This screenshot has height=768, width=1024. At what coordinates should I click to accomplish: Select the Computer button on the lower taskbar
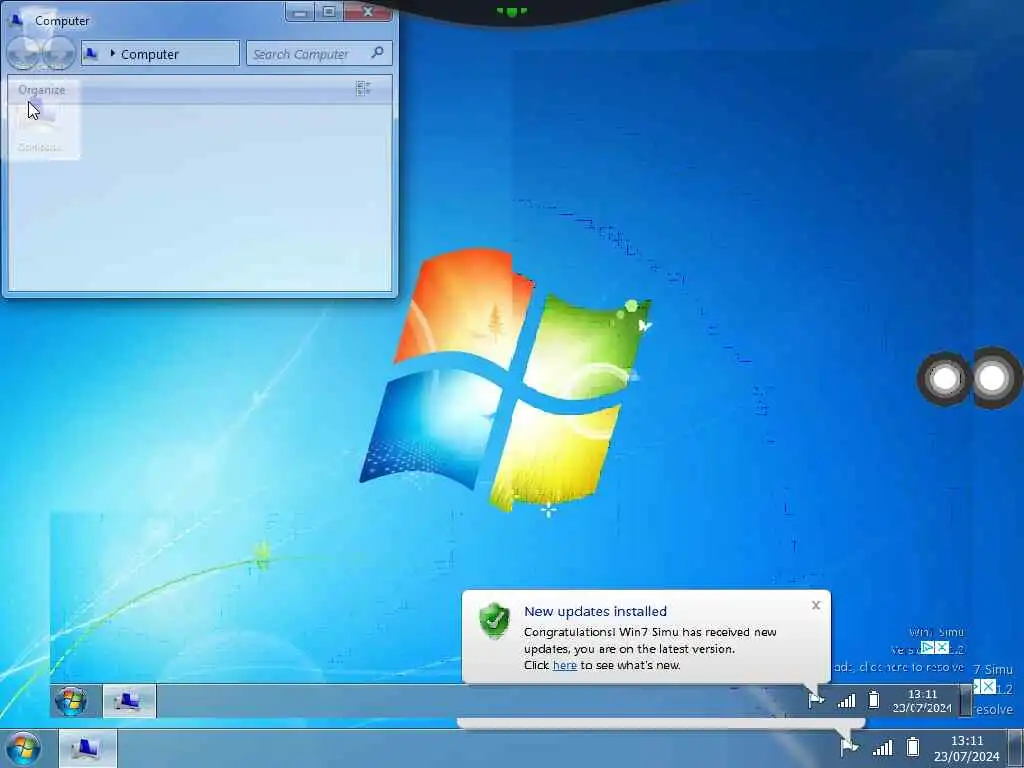click(x=88, y=748)
